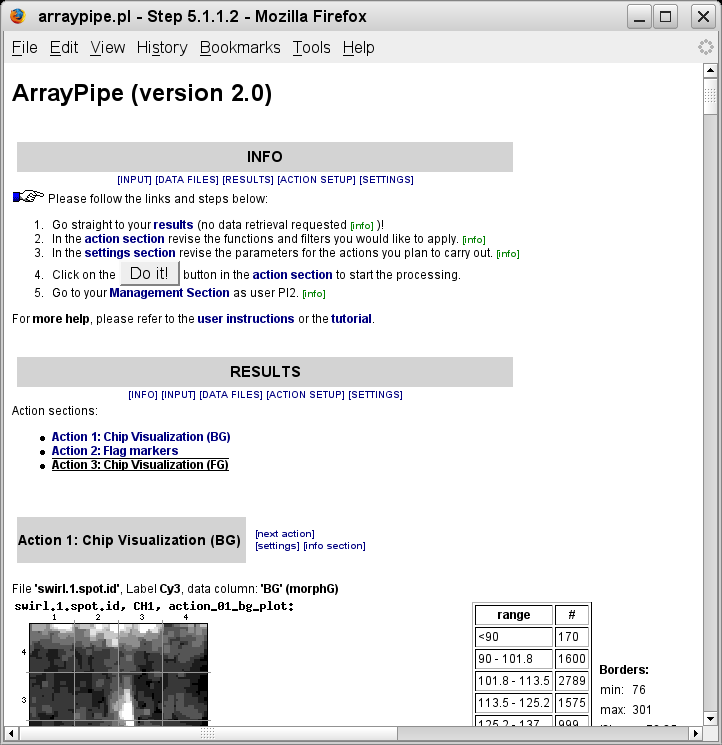Click the '#' table header

coord(571,615)
